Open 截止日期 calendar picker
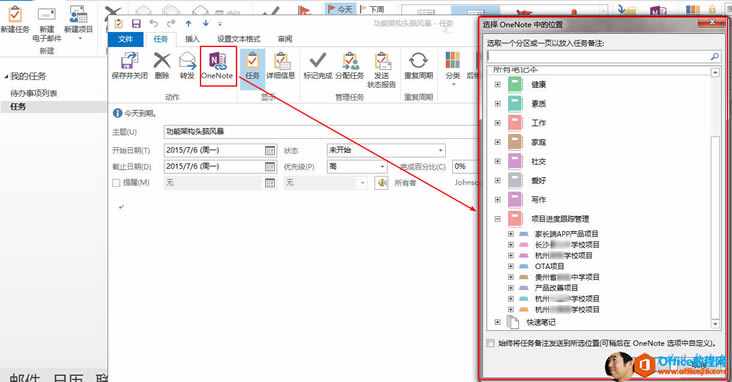This screenshot has width=732, height=382. 270,167
